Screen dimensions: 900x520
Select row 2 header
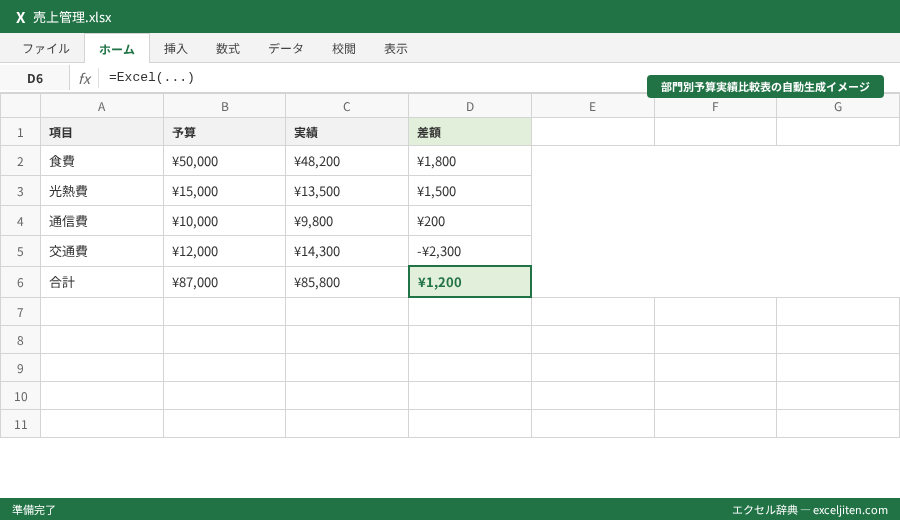click(21, 161)
